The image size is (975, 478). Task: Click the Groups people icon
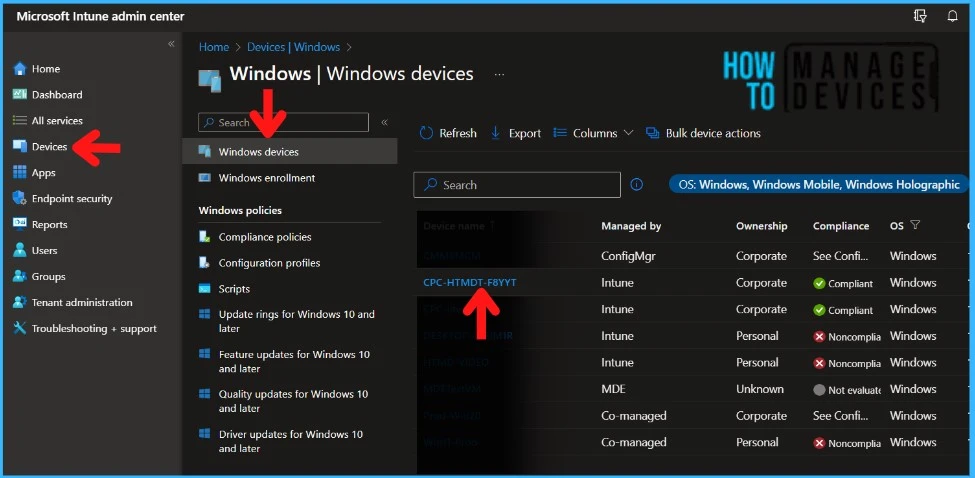pyautogui.click(x=20, y=276)
